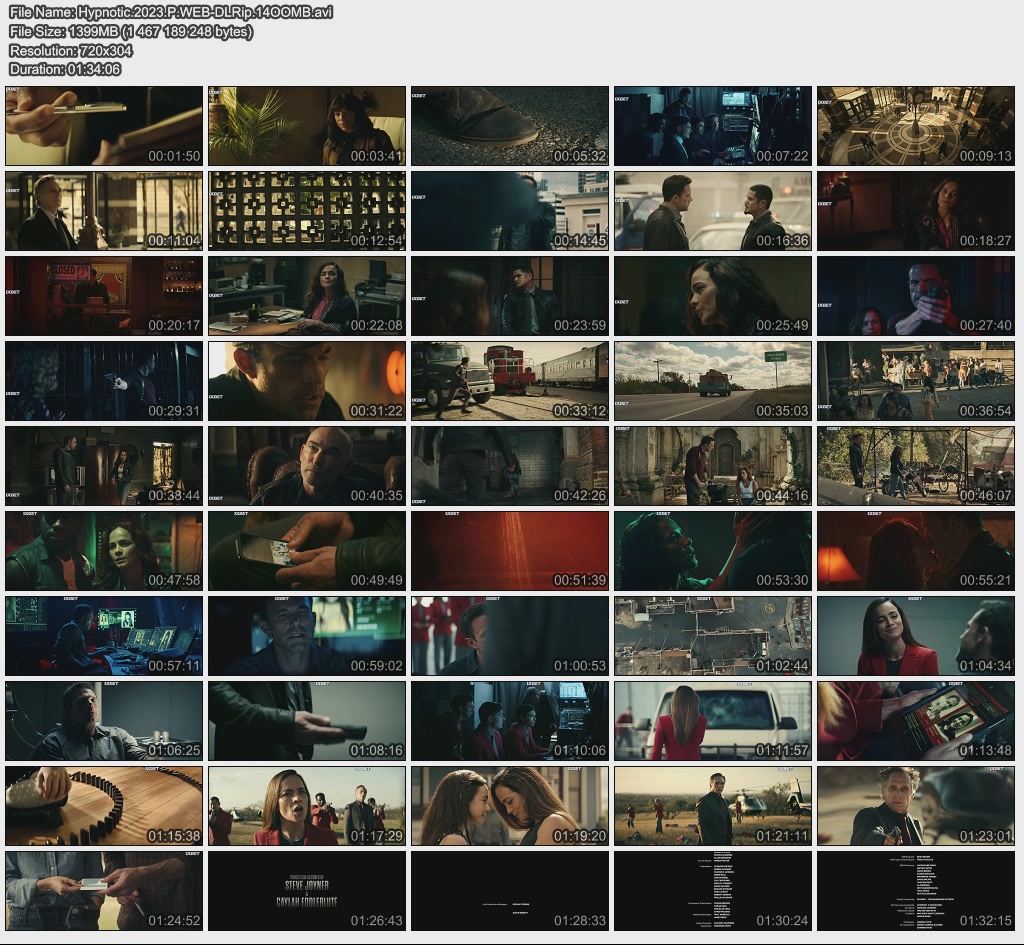Screen dimensions: 1024x945
Task: Click the lattice wall thumbnail at 00:12:54
Action: tap(307, 211)
